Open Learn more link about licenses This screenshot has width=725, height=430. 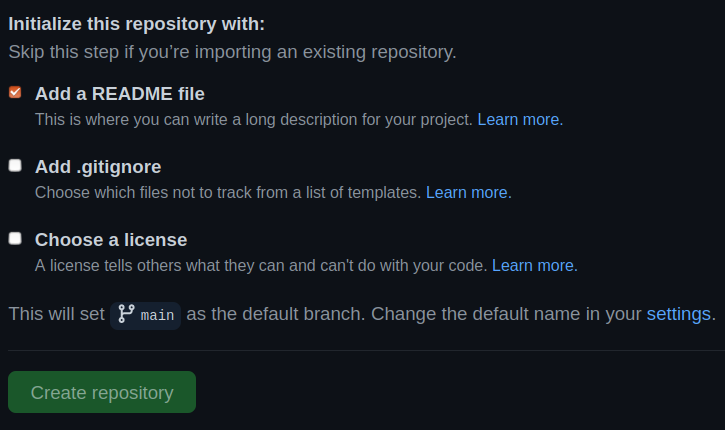point(533,266)
